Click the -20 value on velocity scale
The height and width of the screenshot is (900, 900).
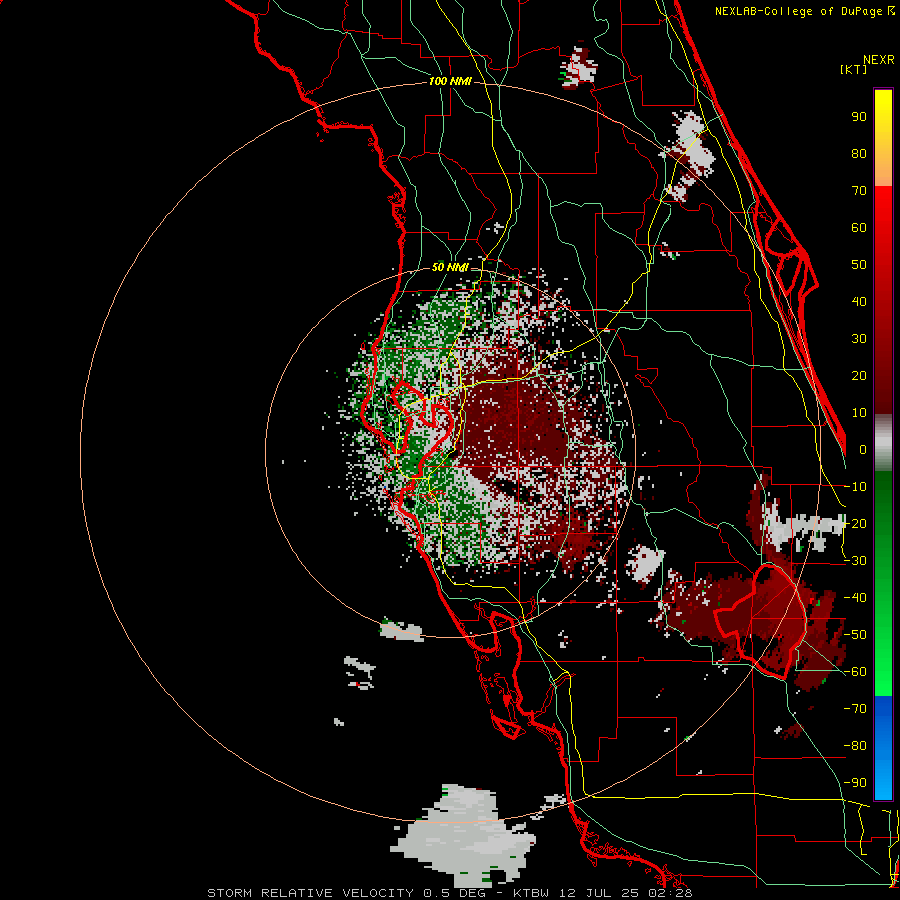[855, 523]
